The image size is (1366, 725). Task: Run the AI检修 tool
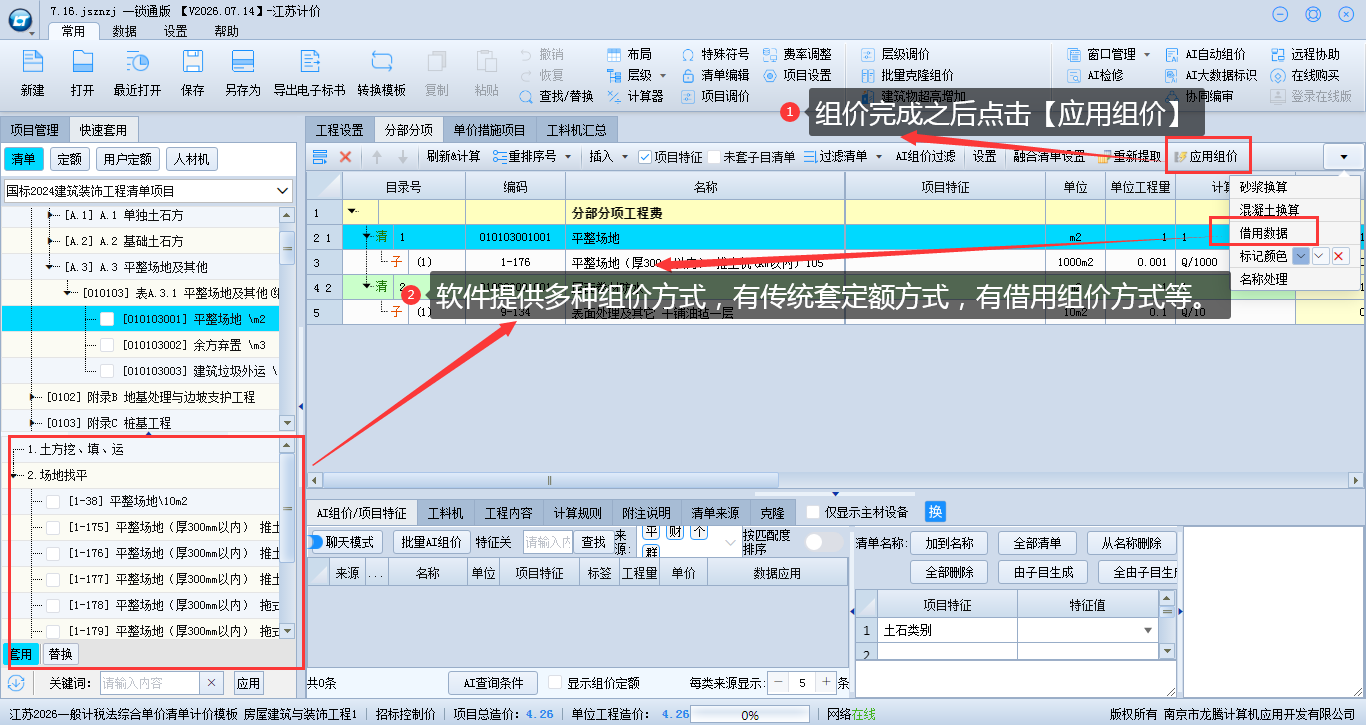click(x=1095, y=75)
